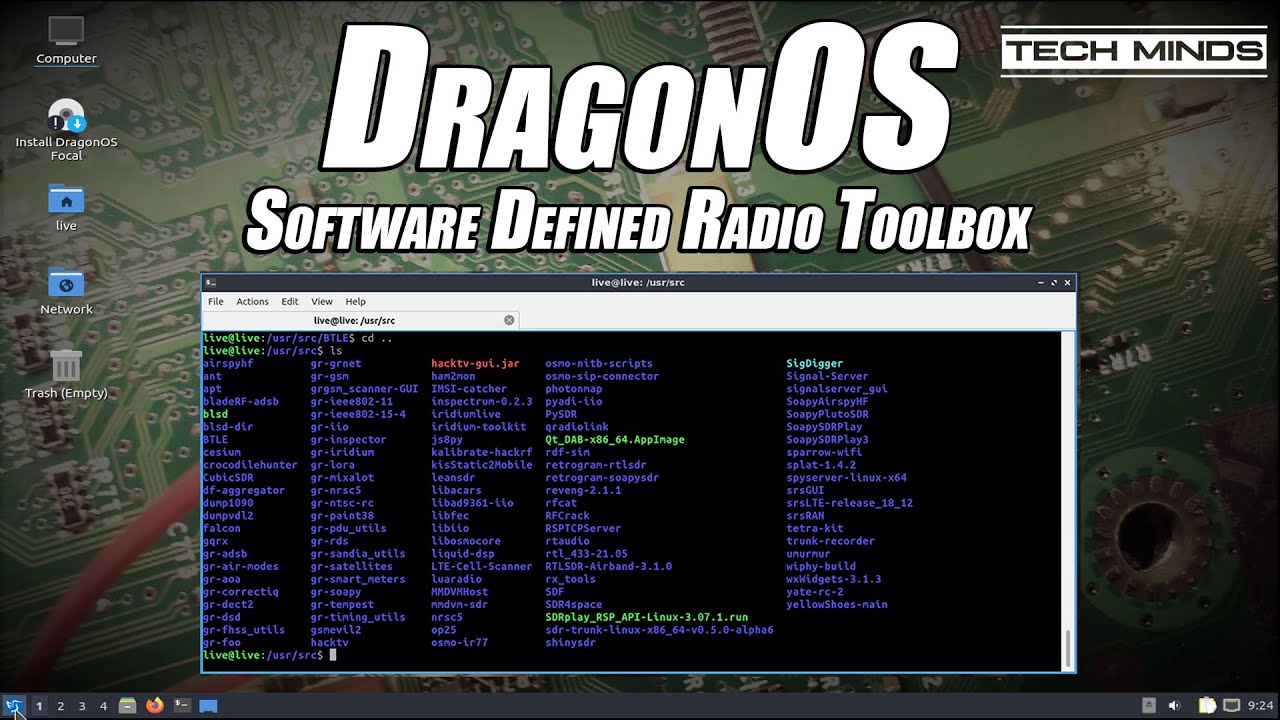Open the volume control in the system tray
This screenshot has width=1280, height=720.
pyautogui.click(x=1175, y=706)
